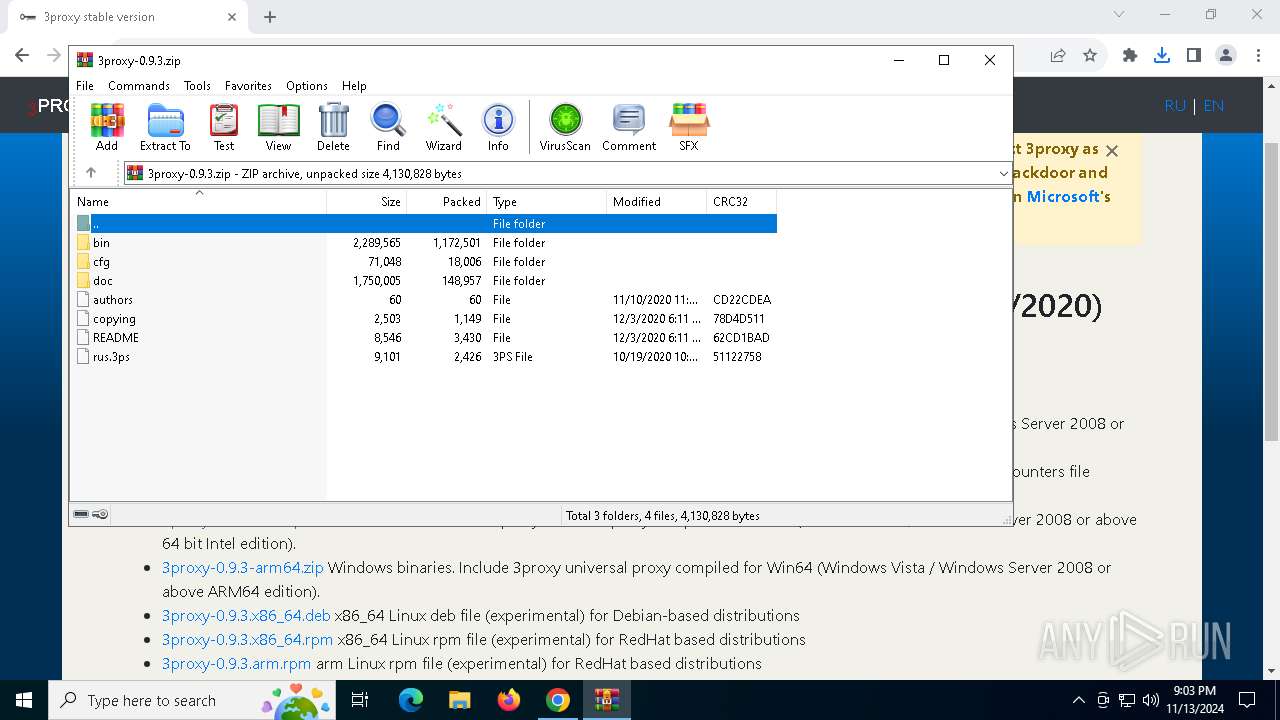This screenshot has width=1280, height=720.
Task: Switch to 3proxy stable version tab
Action: (126, 17)
